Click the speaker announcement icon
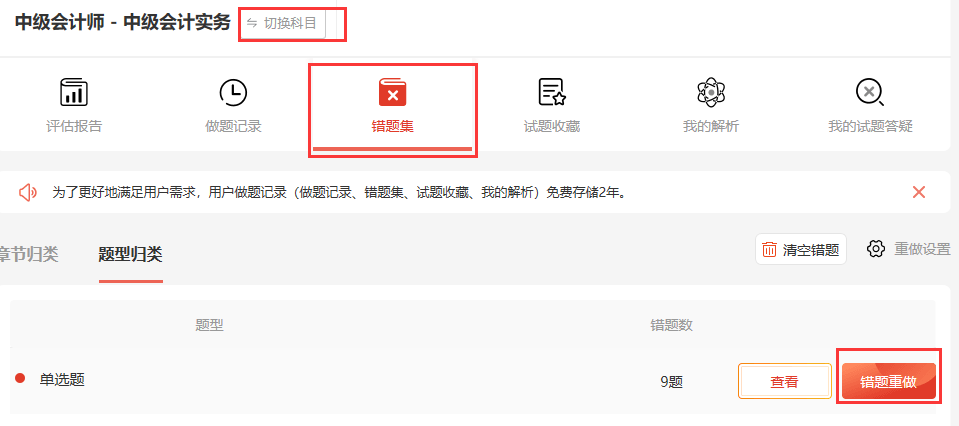 click(x=28, y=193)
